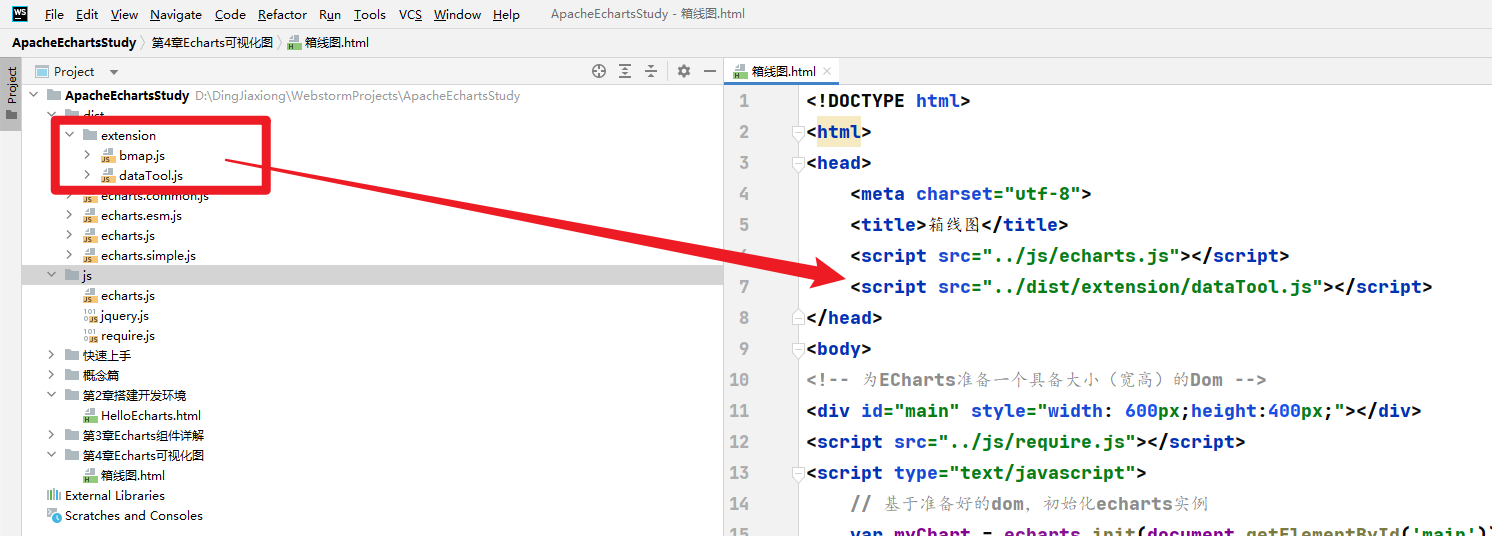Select echarts.js under the js folder
Screen dimensions: 1492x536
pyautogui.click(x=128, y=296)
